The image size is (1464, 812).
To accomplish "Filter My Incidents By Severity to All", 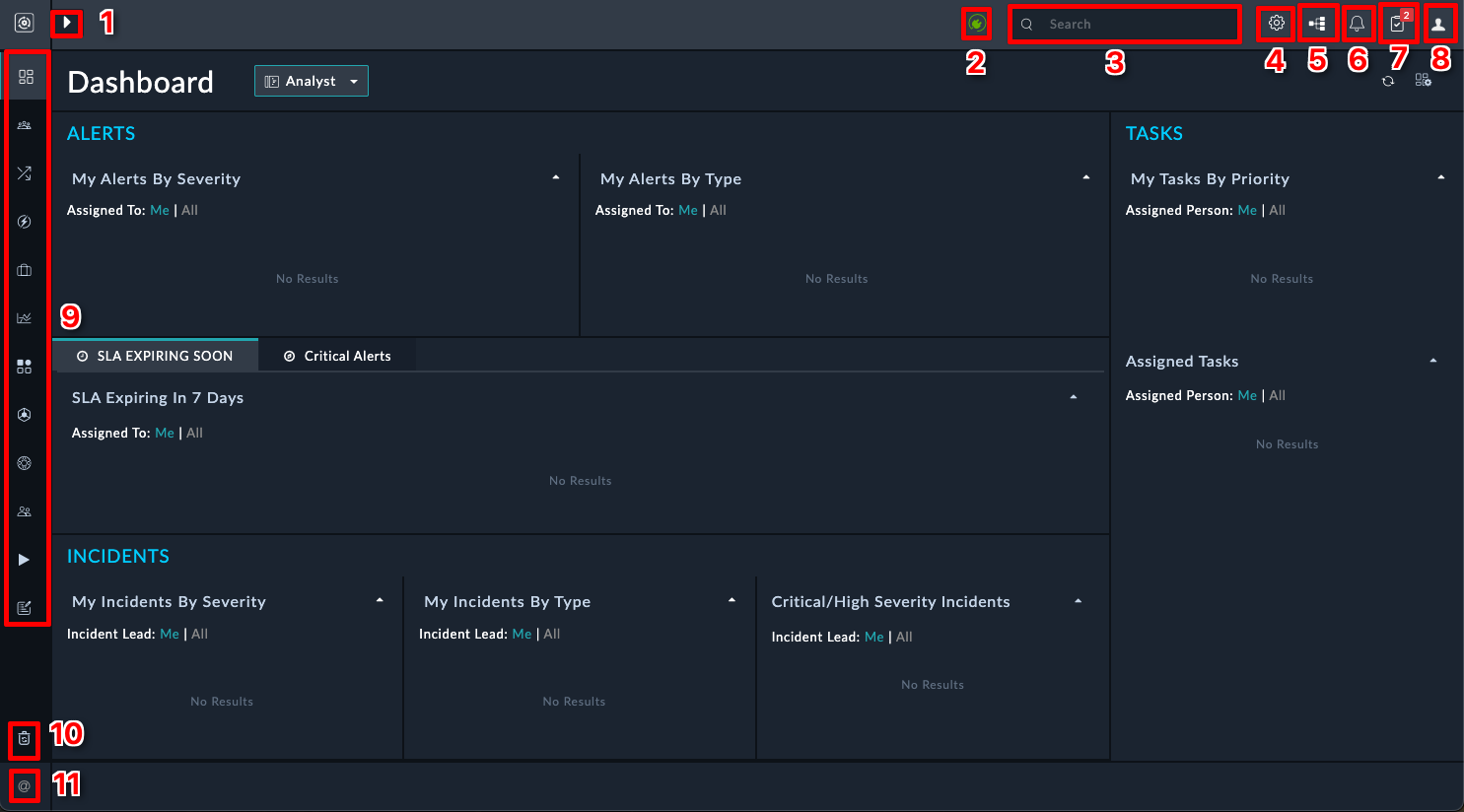I will [200, 634].
